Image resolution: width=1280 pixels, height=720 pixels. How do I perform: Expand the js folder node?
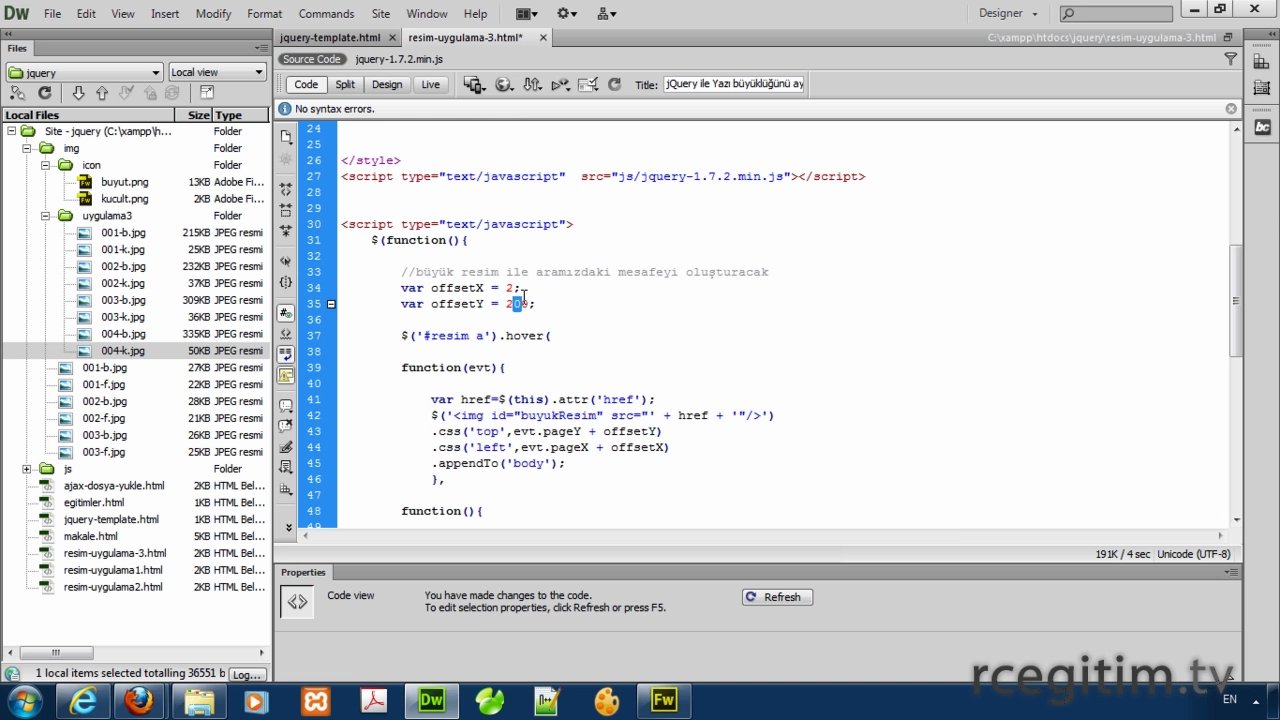(x=28, y=469)
